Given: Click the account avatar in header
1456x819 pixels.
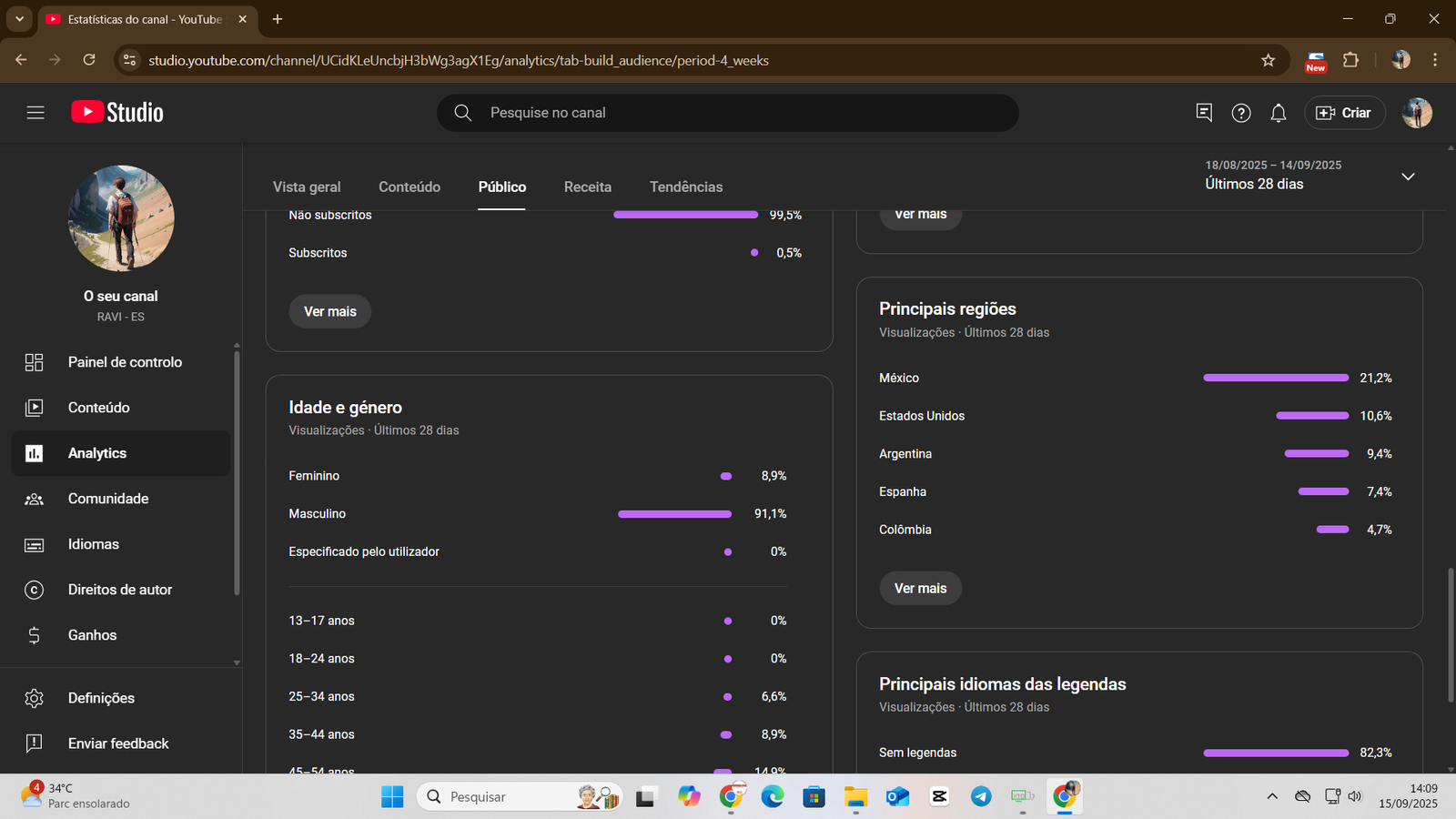Looking at the screenshot, I should click(x=1417, y=113).
